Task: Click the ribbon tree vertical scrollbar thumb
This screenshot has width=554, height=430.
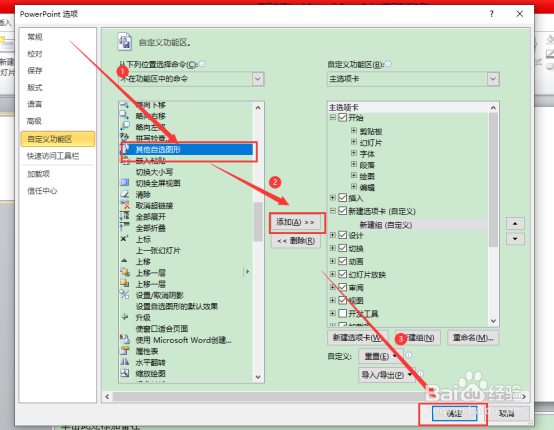Action: 493,179
